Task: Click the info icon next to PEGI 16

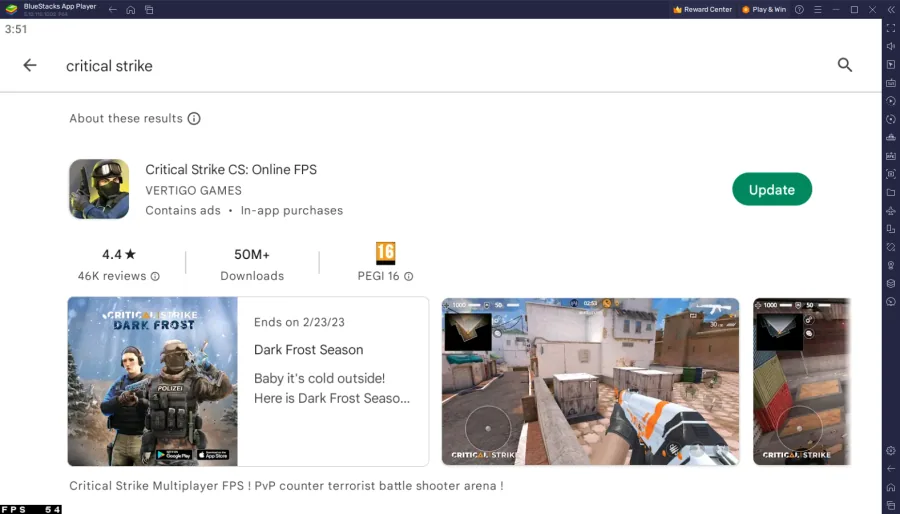Action: click(409, 277)
